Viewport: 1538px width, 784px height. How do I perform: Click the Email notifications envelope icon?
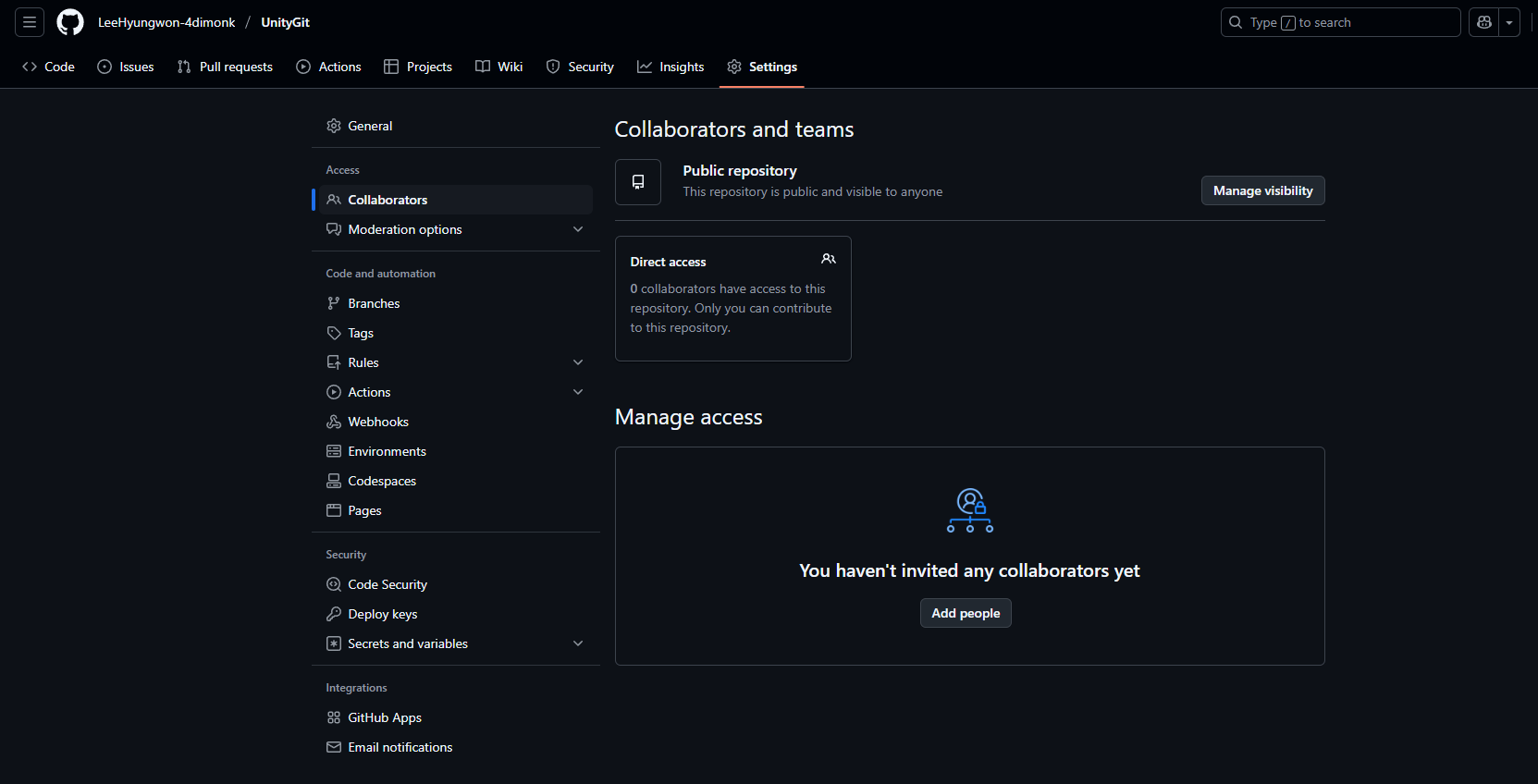pyautogui.click(x=334, y=747)
